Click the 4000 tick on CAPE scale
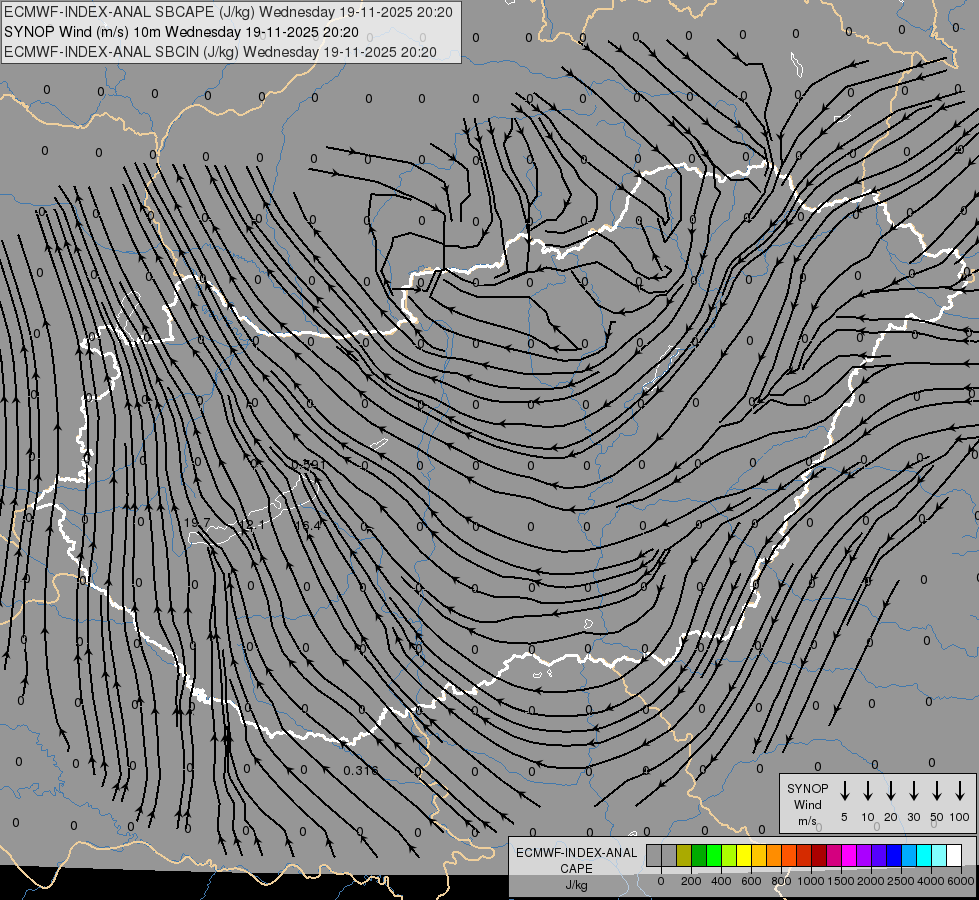This screenshot has height=900, width=979. pyautogui.click(x=931, y=881)
